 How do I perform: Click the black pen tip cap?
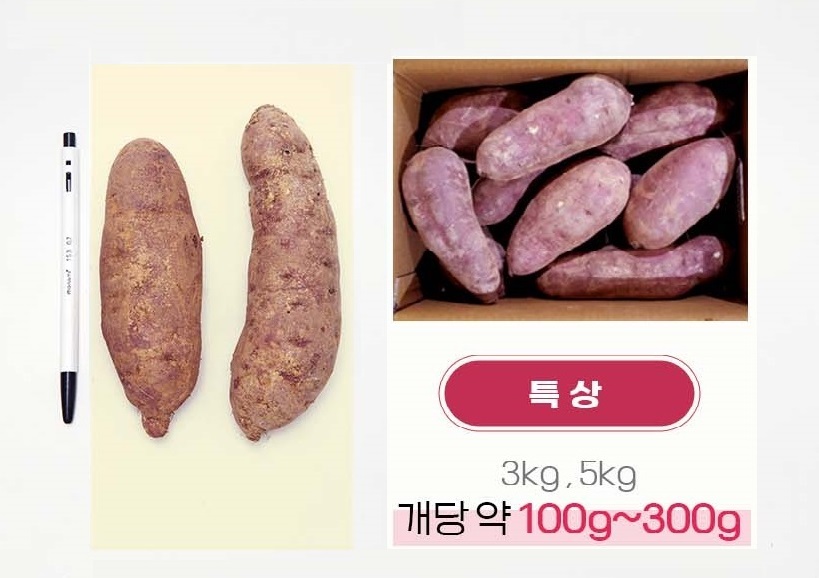click(x=69, y=396)
